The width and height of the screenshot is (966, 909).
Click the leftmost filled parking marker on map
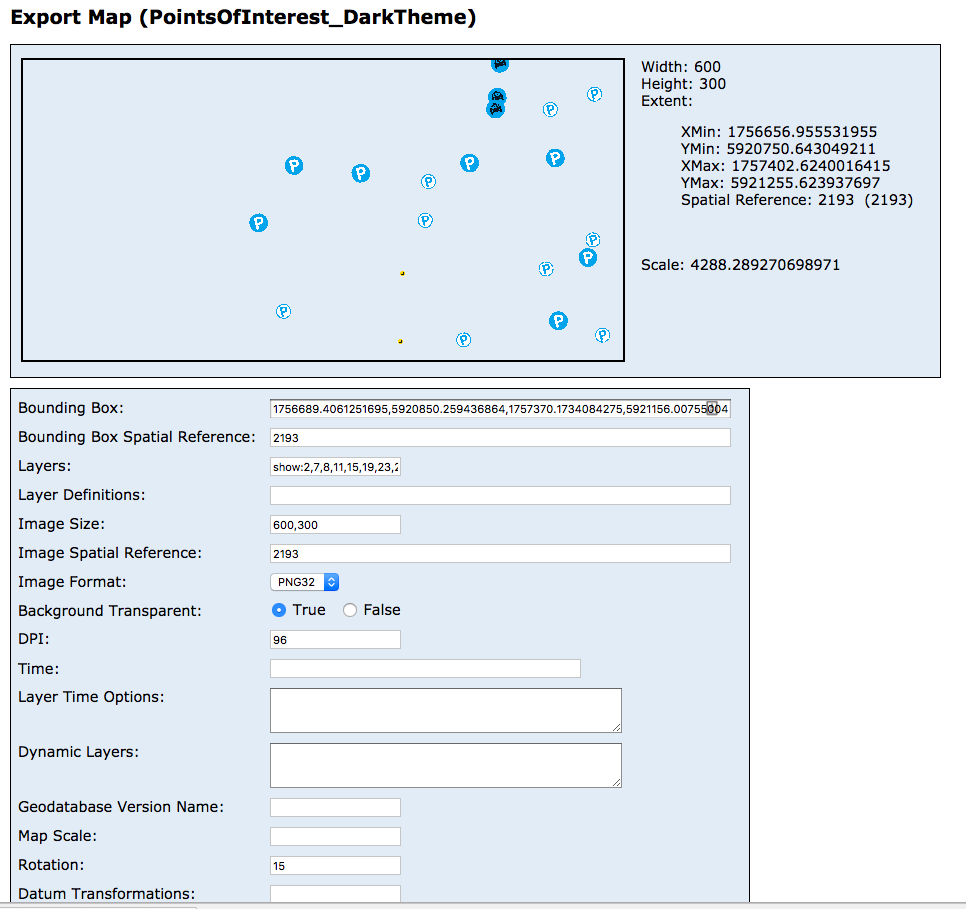[258, 223]
